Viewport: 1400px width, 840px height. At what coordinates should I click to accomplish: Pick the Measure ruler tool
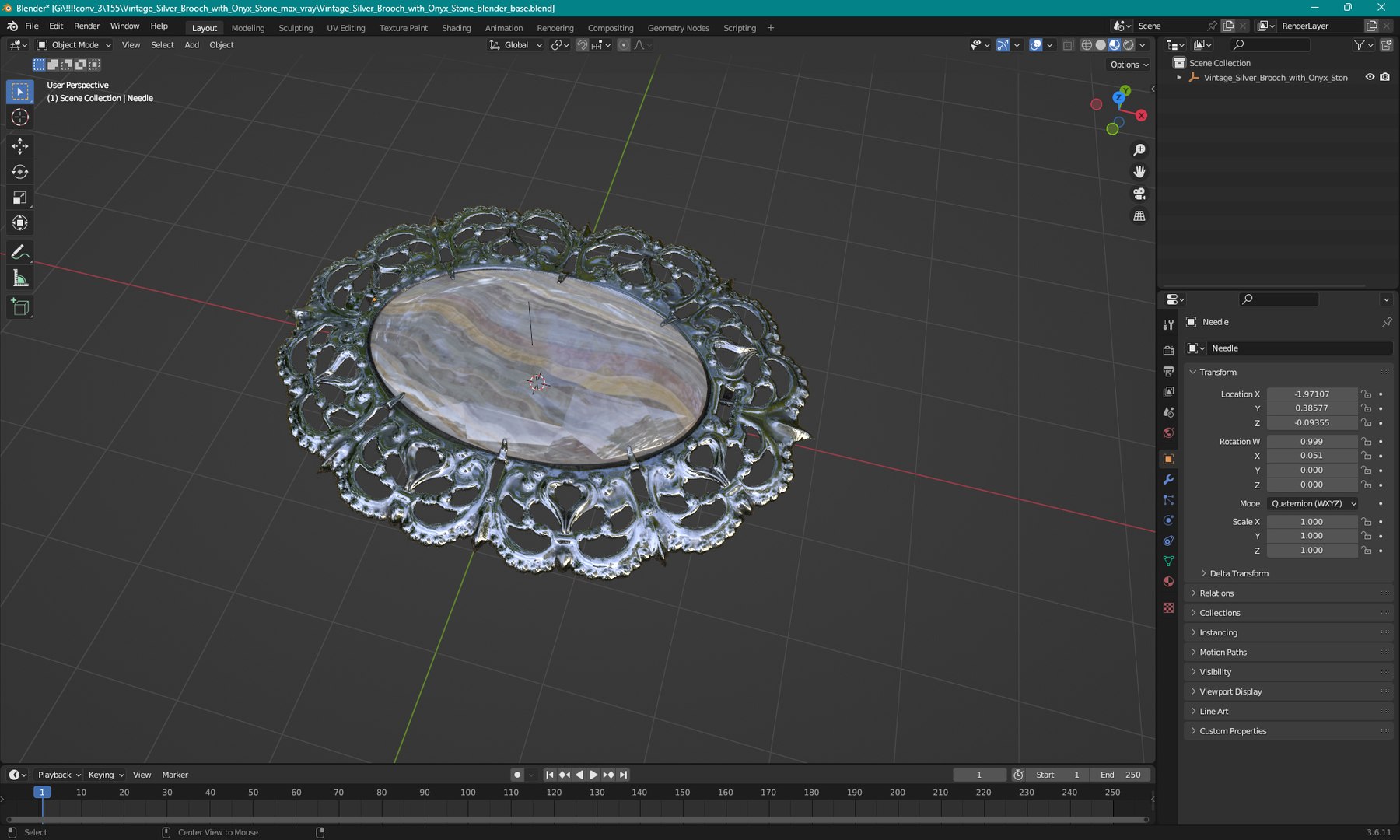[x=20, y=278]
